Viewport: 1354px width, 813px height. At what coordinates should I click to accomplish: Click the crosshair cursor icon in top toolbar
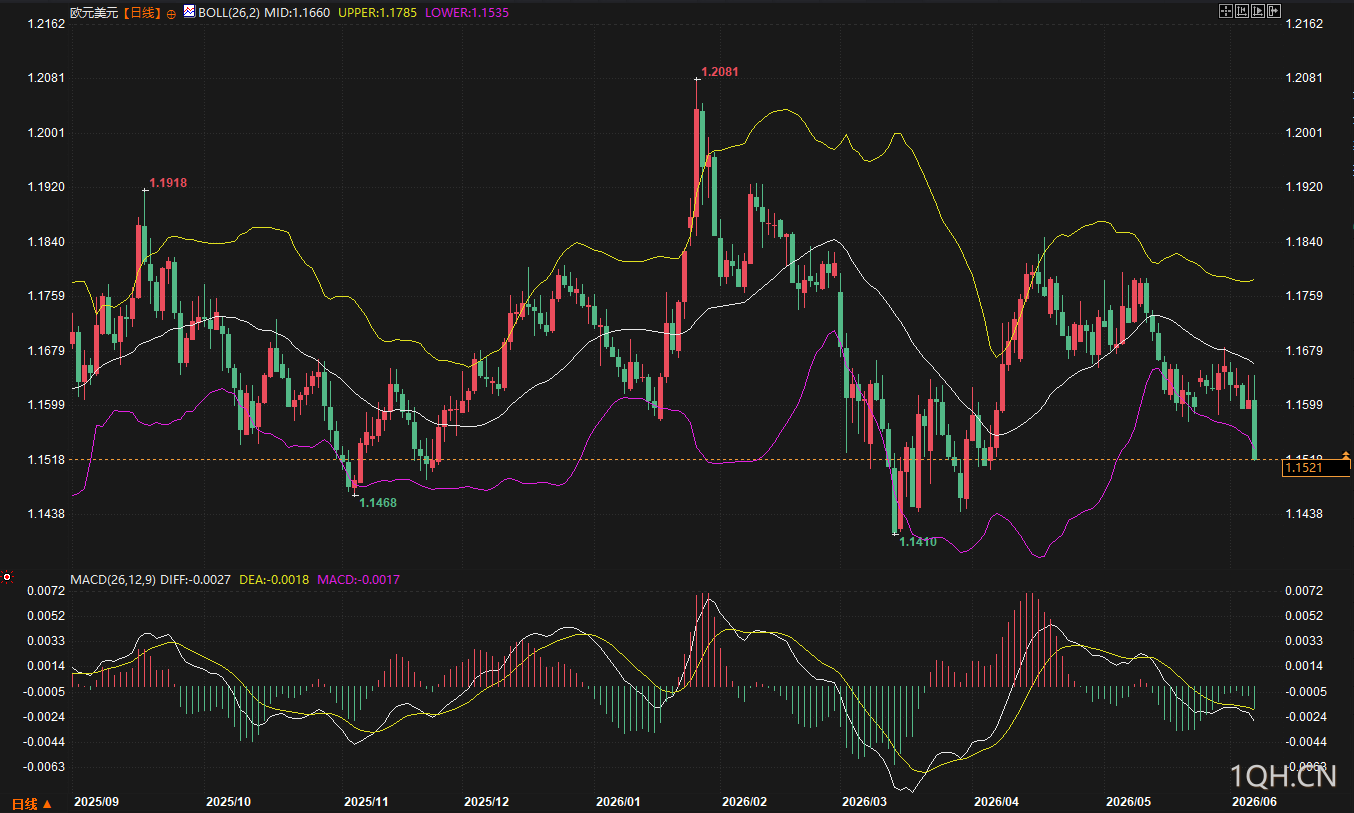coord(1225,11)
